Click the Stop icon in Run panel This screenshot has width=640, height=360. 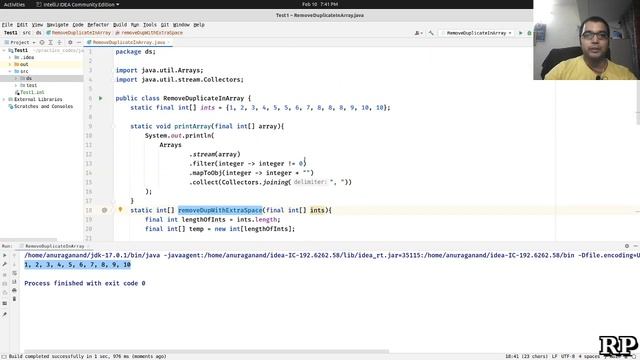coord(4,274)
